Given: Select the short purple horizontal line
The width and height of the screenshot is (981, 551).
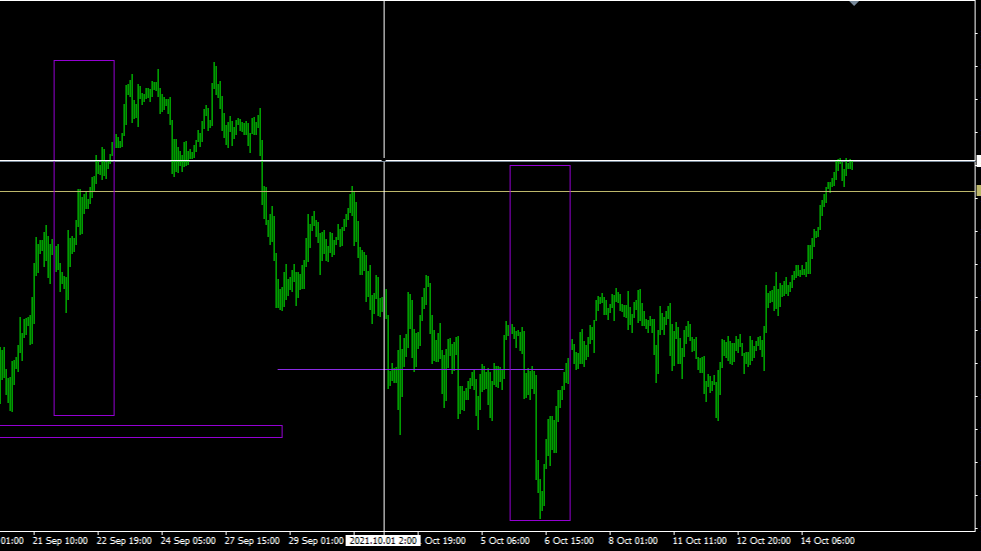Looking at the screenshot, I should point(421,370).
